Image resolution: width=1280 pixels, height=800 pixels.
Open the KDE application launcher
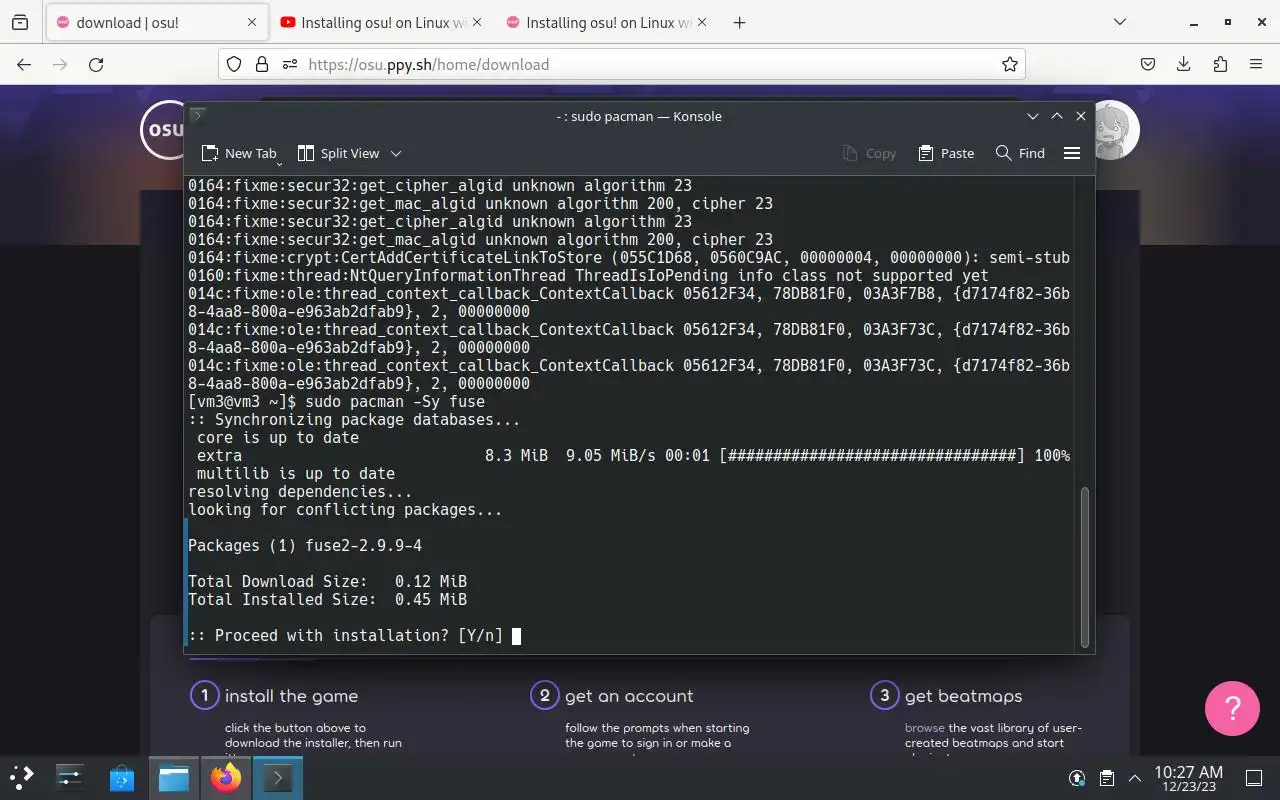point(22,777)
